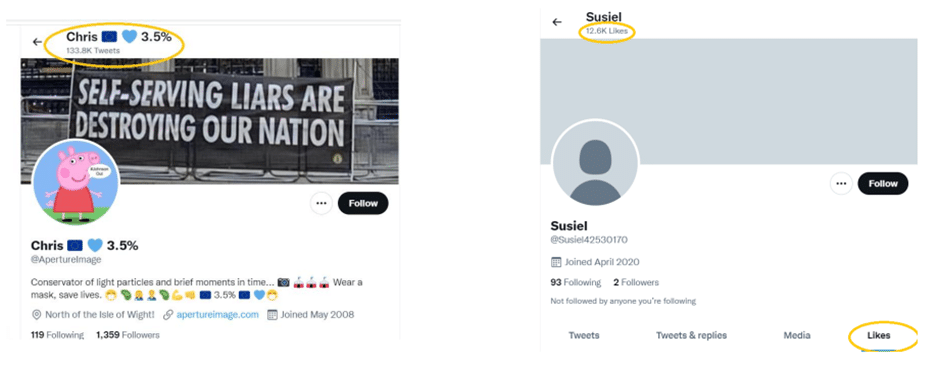Click Susiel's default grey avatar
Screen dimensions: 940x366
595,163
